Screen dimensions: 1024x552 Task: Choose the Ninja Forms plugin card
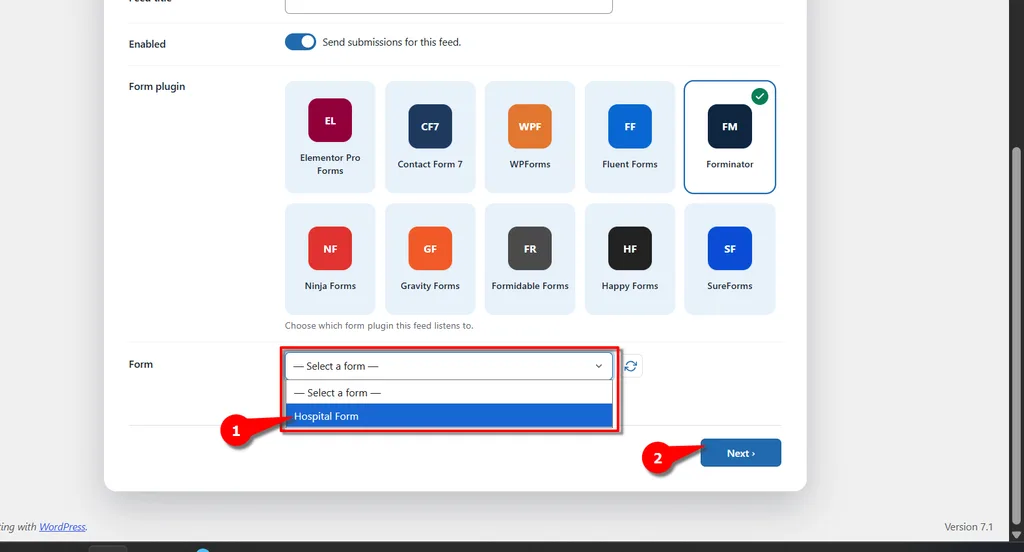(330, 259)
